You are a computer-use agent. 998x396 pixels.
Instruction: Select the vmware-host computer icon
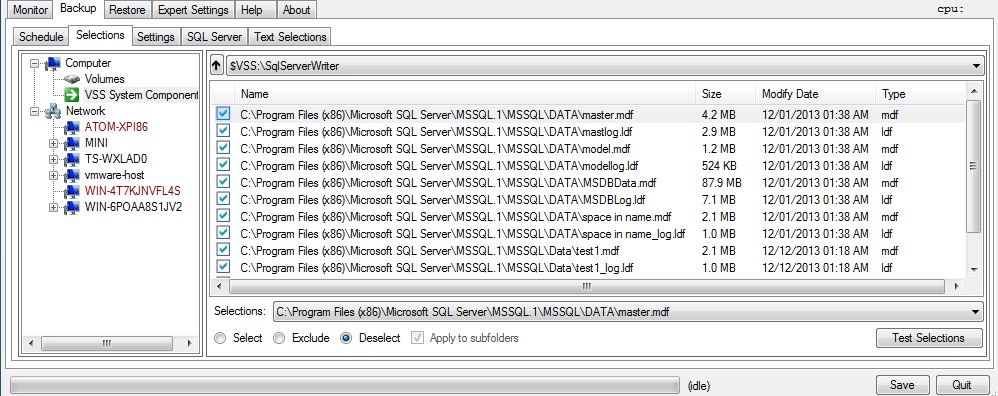click(x=72, y=175)
